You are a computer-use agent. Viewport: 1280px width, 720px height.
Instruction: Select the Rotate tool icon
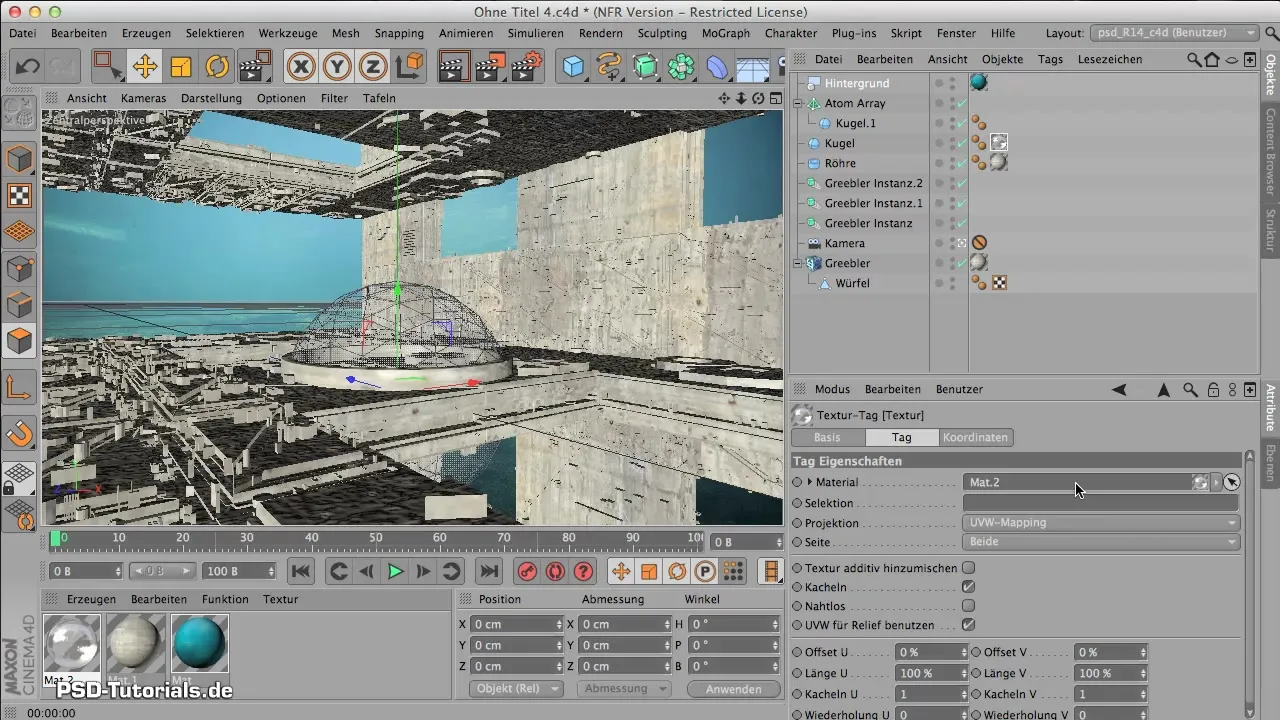coord(217,67)
